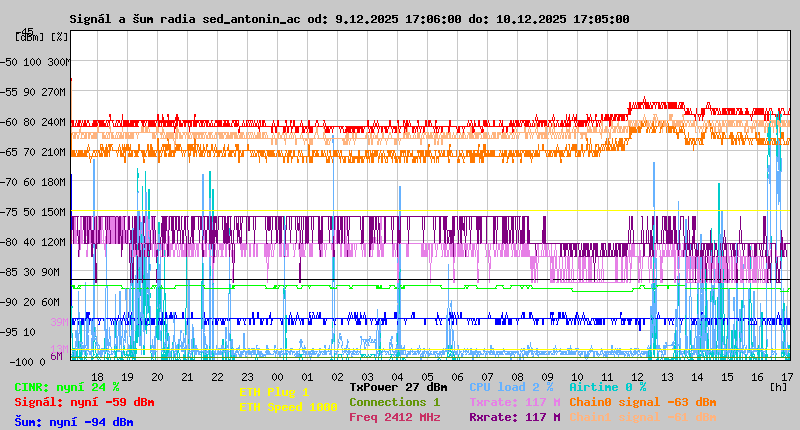The image size is (800, 430).
Task: Click the green CINR legend label
Action: pyautogui.click(x=67, y=387)
